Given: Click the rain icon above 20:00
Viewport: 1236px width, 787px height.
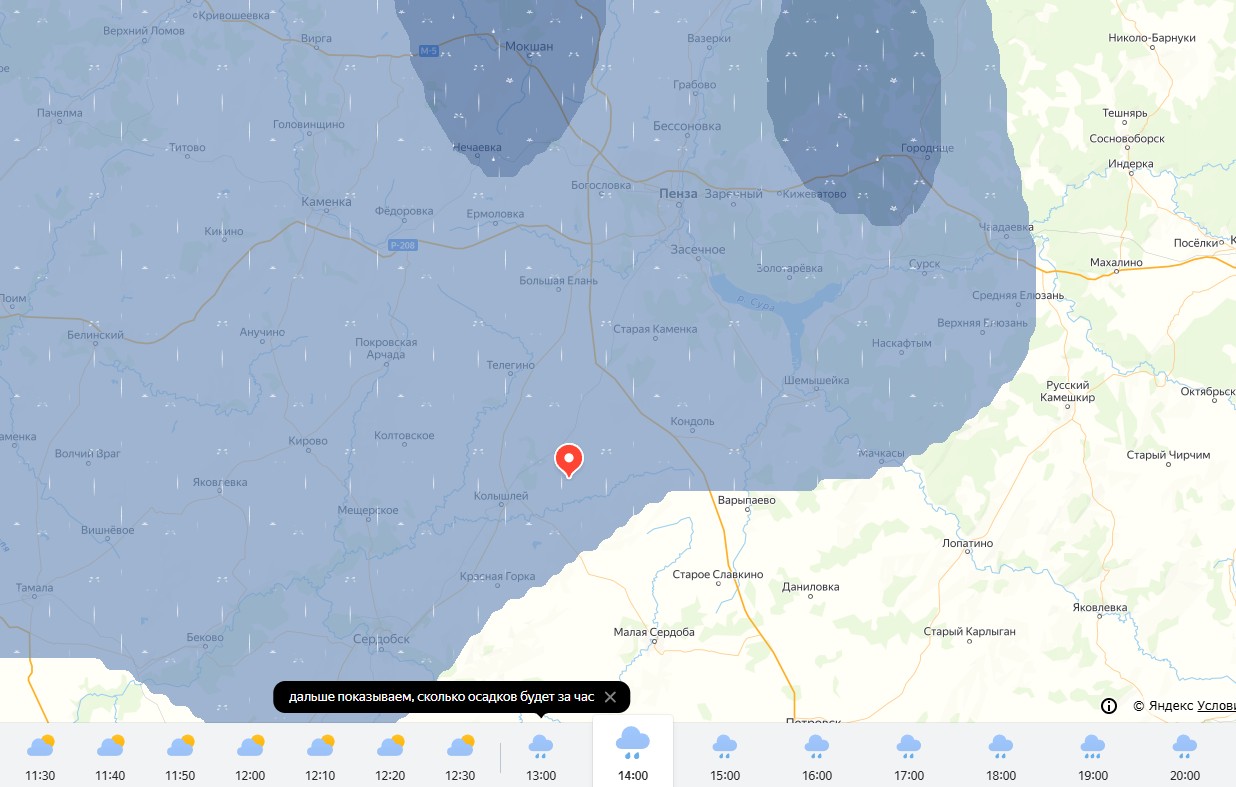Looking at the screenshot, I should point(1185,746).
